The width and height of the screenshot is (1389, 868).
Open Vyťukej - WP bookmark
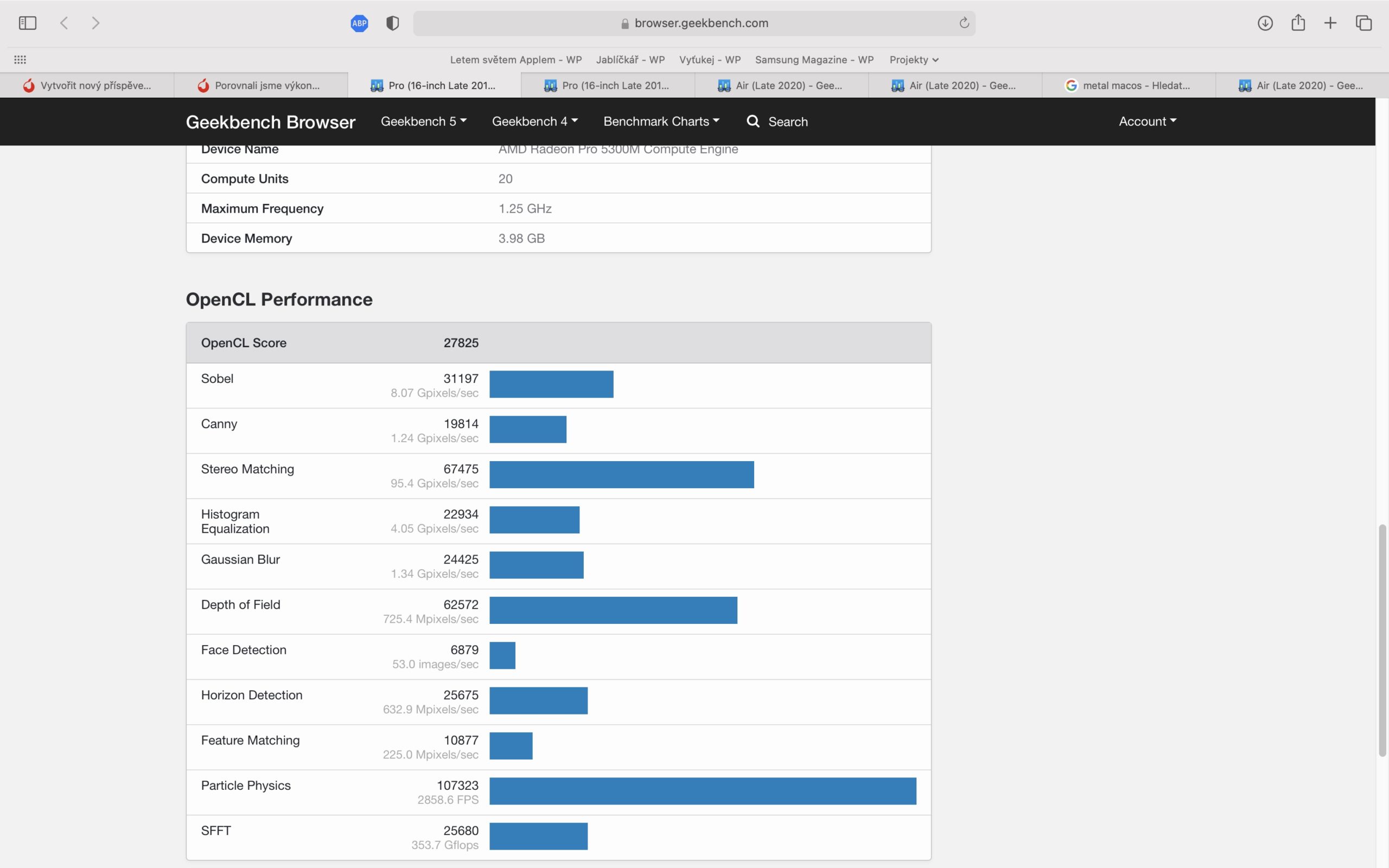click(x=710, y=60)
